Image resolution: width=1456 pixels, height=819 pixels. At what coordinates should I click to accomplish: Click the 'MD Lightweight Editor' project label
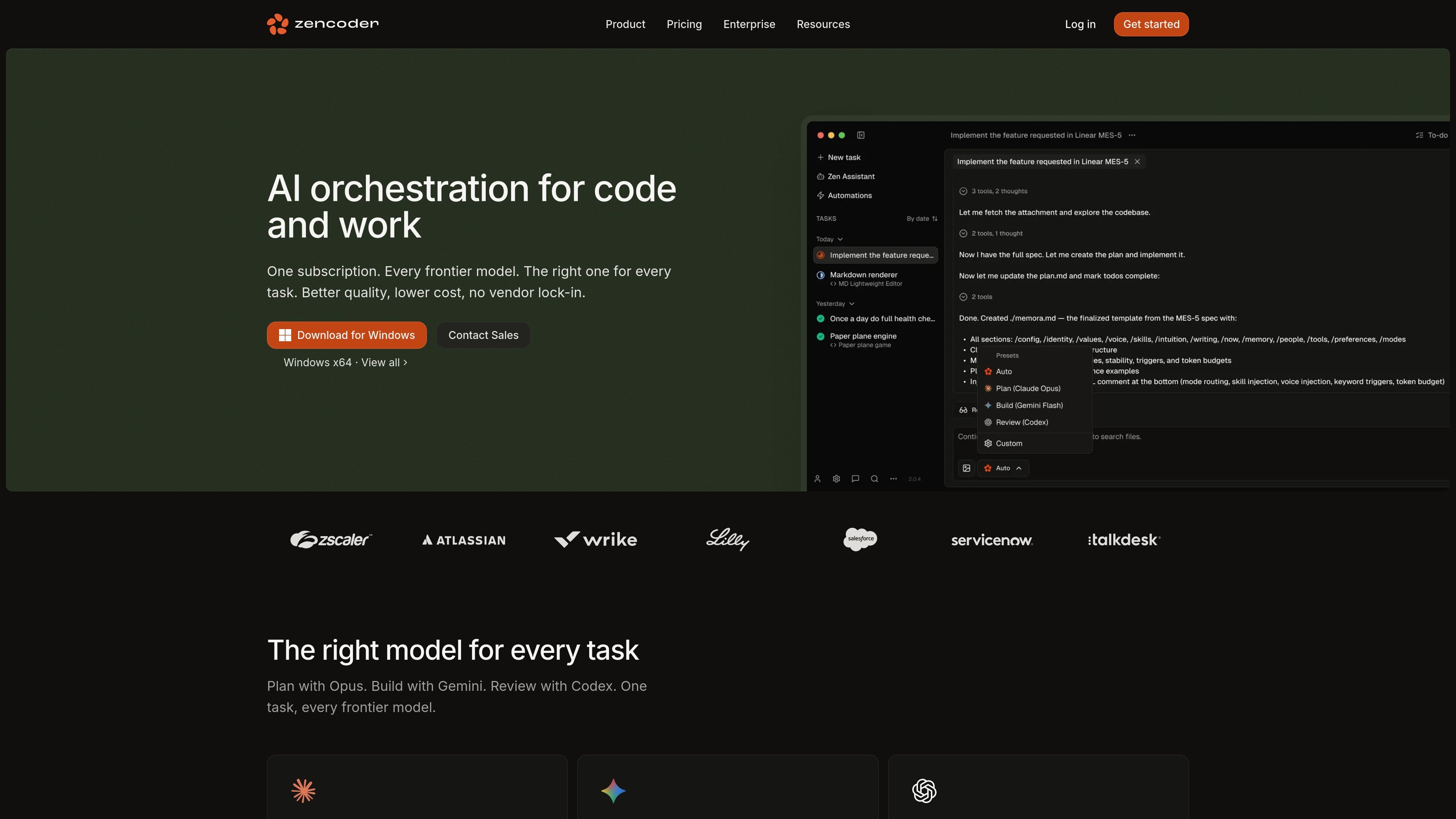[866, 284]
